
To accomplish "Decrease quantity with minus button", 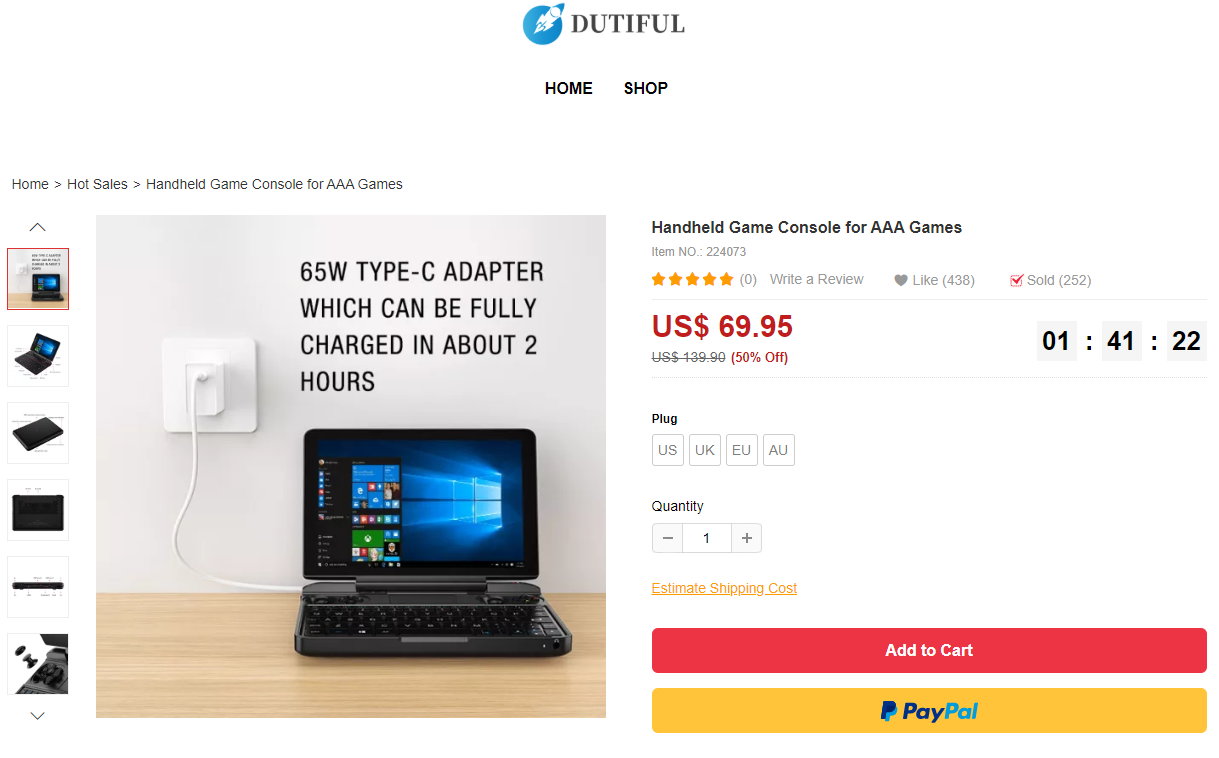I will (x=667, y=538).
